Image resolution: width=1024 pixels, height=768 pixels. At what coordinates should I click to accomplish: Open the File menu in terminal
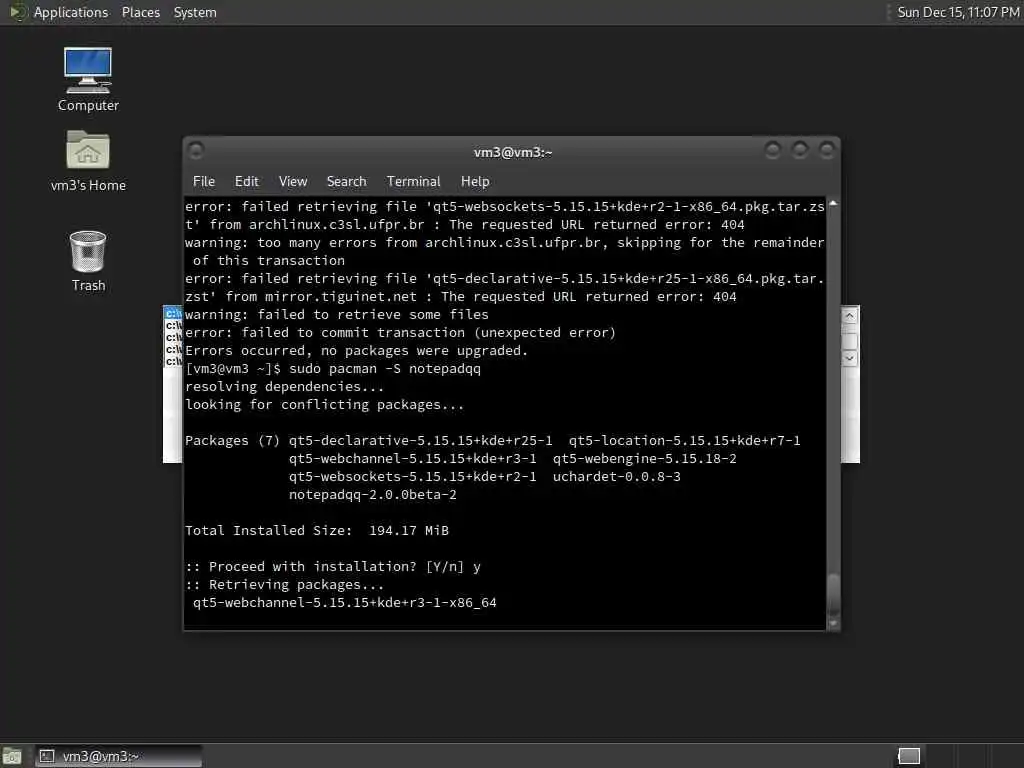204,182
